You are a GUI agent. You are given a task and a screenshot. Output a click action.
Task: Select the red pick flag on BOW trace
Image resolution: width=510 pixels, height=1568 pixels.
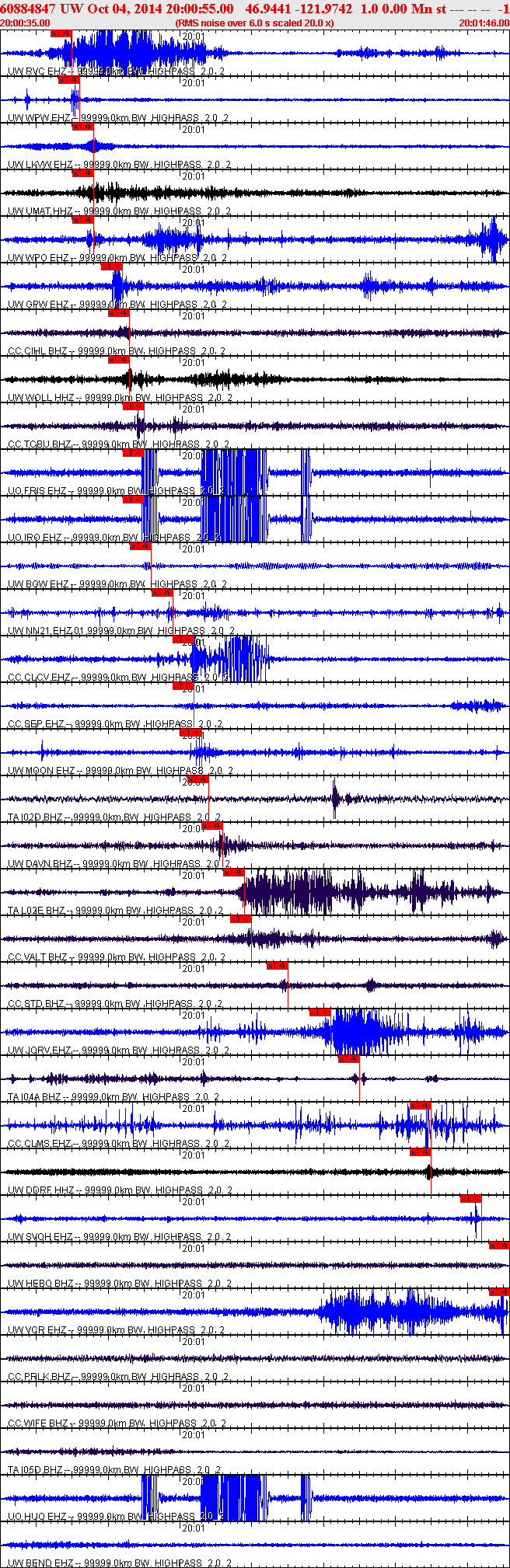pyautogui.click(x=140, y=546)
